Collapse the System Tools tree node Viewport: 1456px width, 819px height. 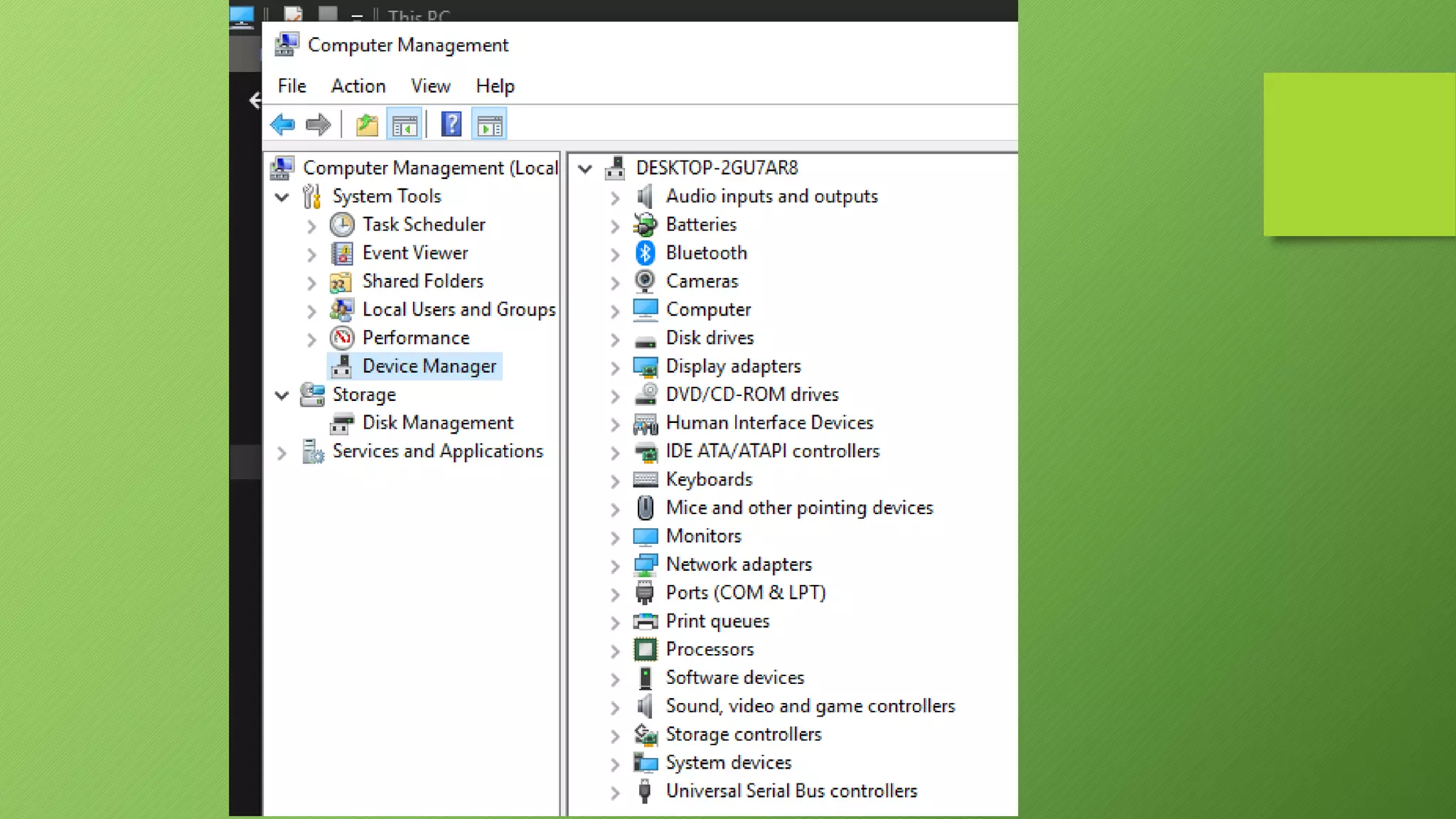point(282,197)
